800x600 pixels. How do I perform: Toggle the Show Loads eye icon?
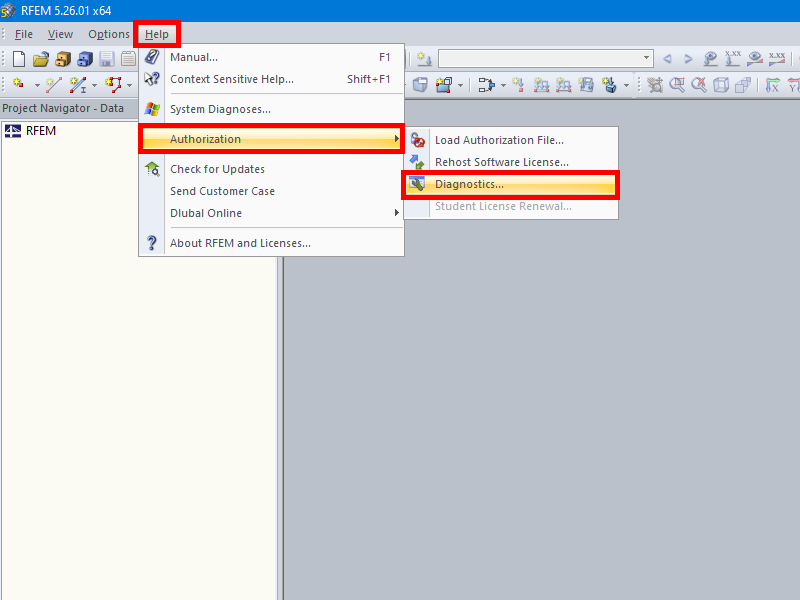[710, 59]
